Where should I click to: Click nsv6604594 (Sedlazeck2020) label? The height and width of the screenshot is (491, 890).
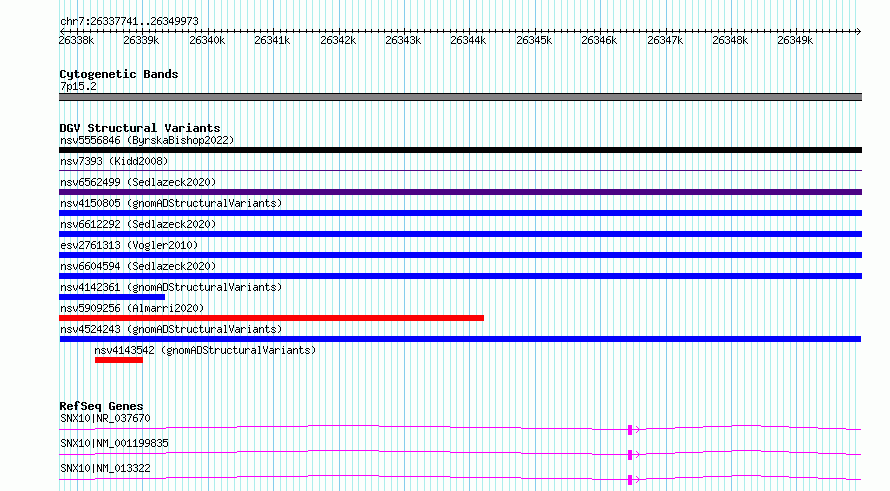138,266
